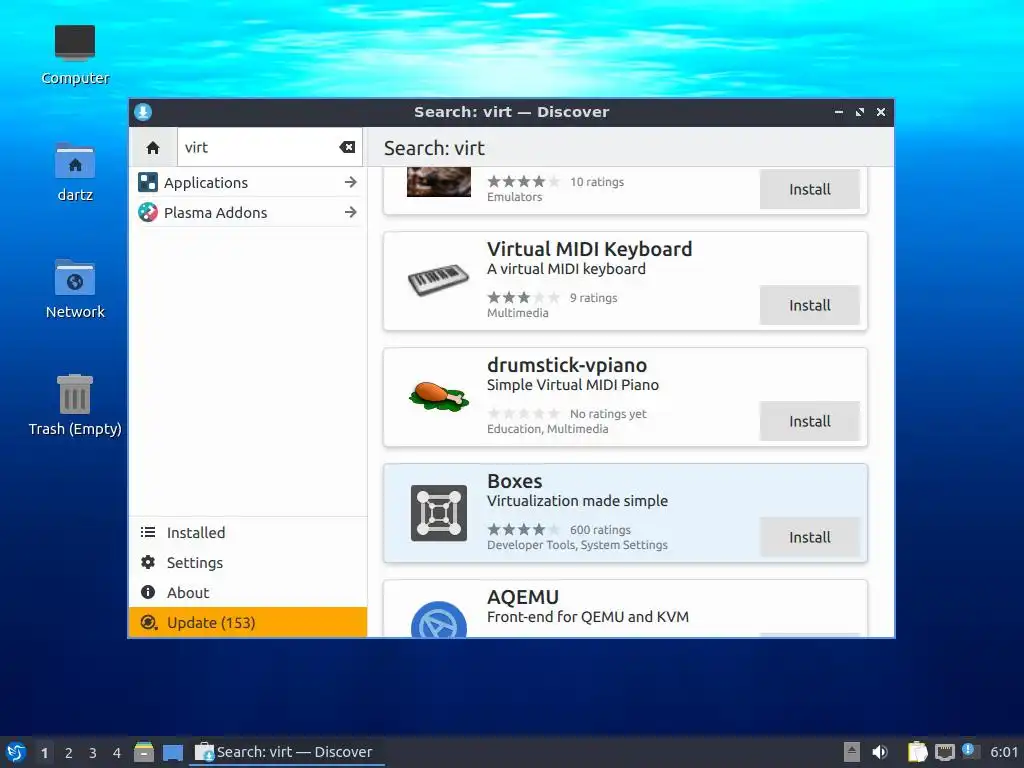Viewport: 1024px width, 768px height.
Task: Open the Boxes title text
Action: pyautogui.click(x=515, y=481)
